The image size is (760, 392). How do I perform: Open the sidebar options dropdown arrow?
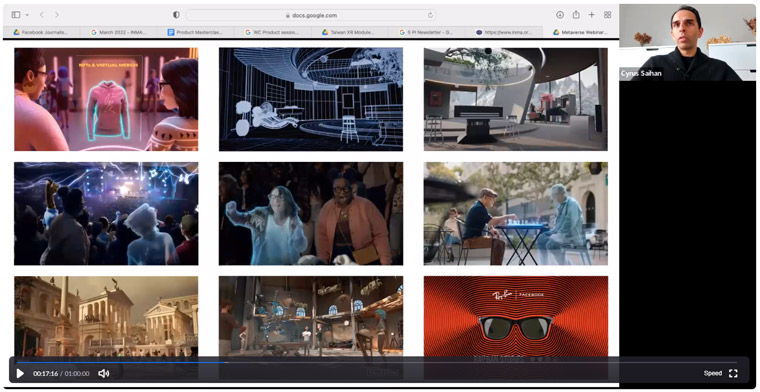tap(27, 15)
